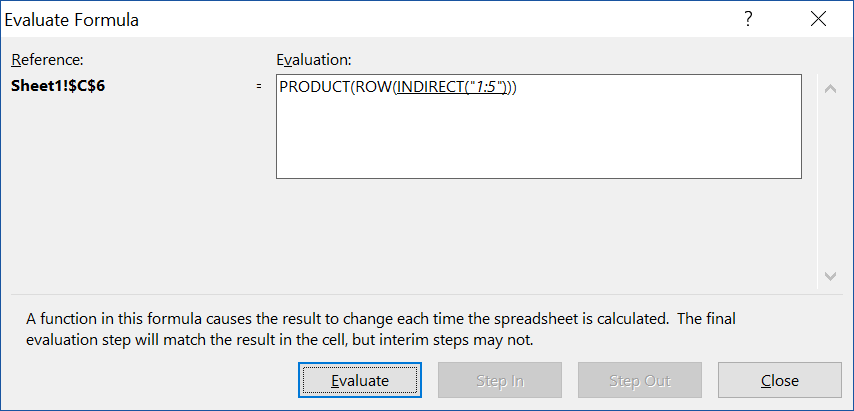
Task: Dismiss the dialog using the title bar X
Action: 818,20
